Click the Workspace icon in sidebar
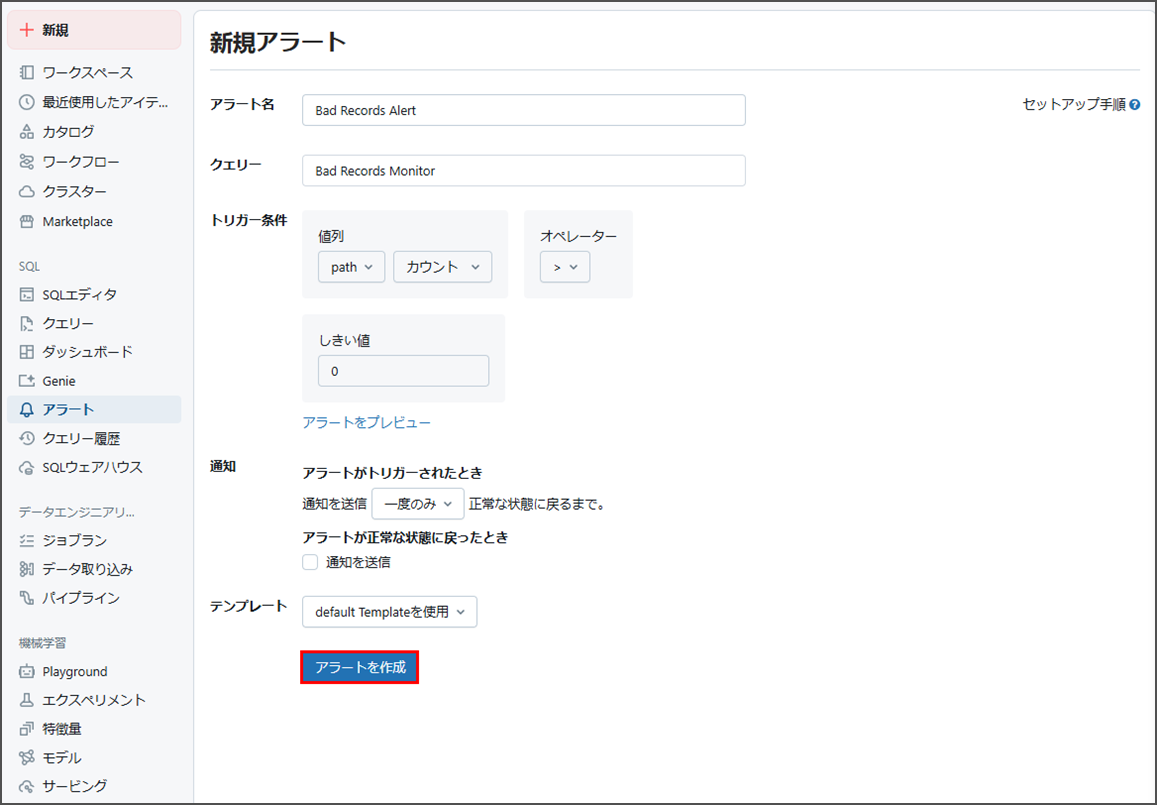 pos(27,73)
